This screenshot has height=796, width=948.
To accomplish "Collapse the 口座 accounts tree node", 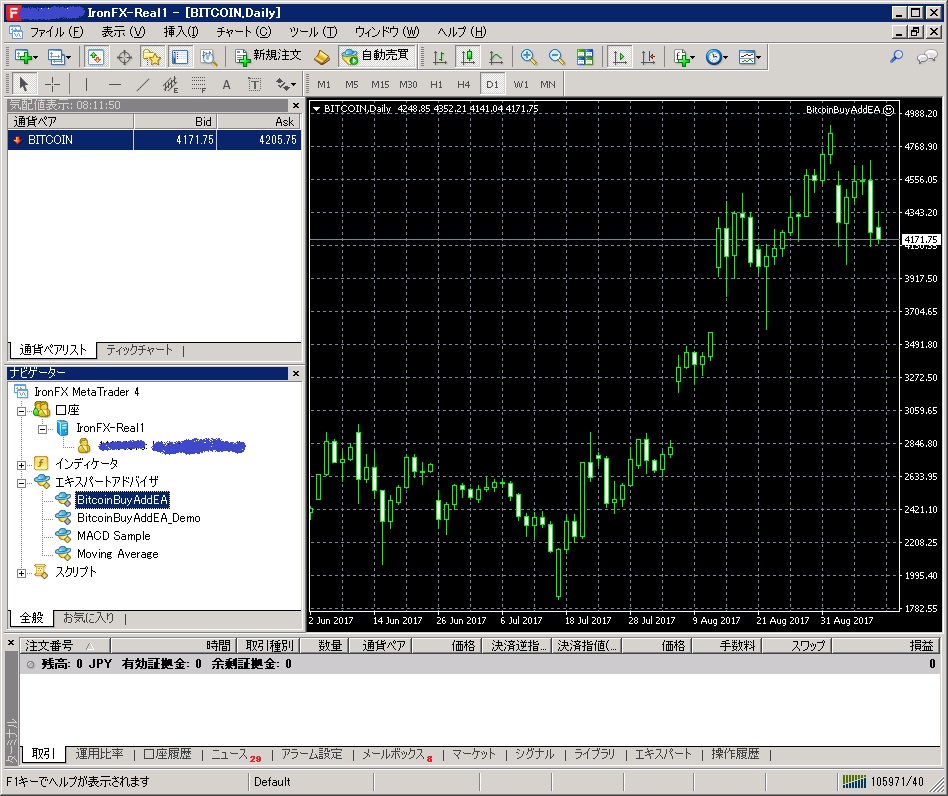I will tap(22, 411).
